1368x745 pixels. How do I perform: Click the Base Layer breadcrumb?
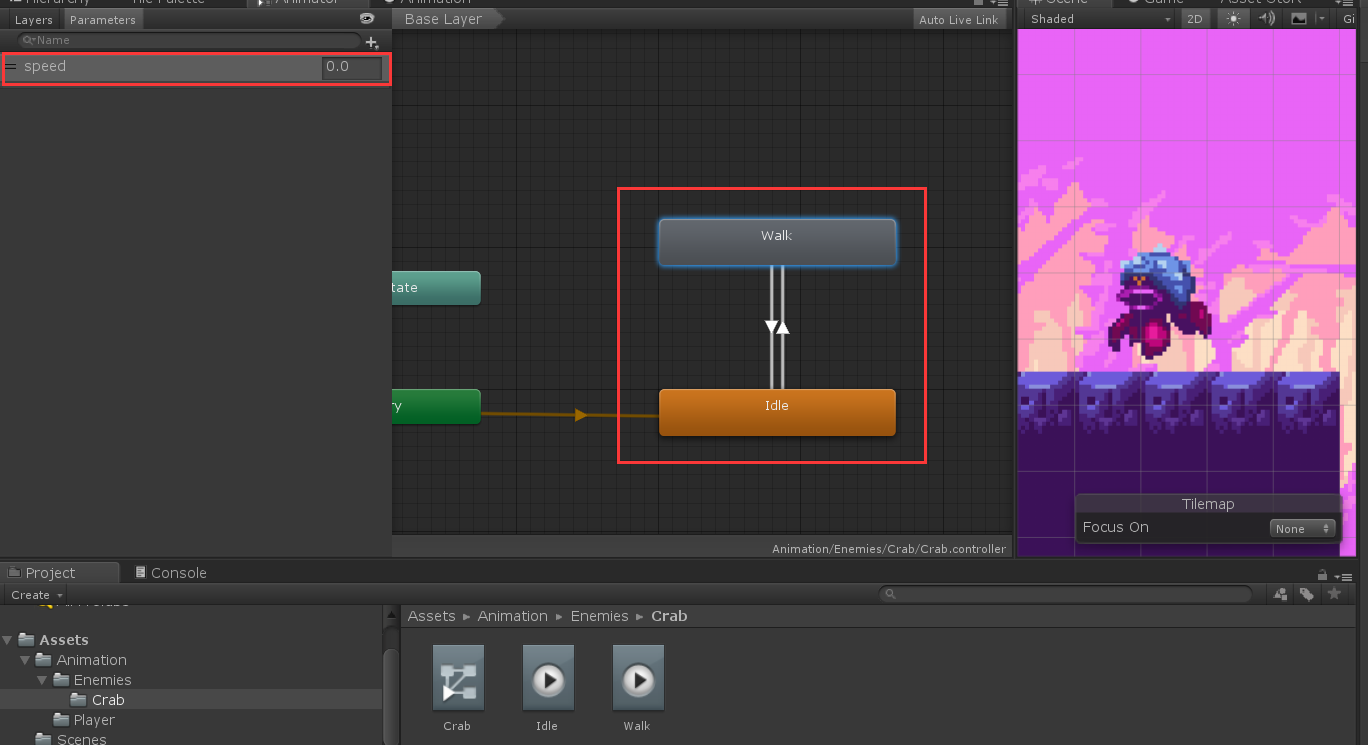pos(445,18)
